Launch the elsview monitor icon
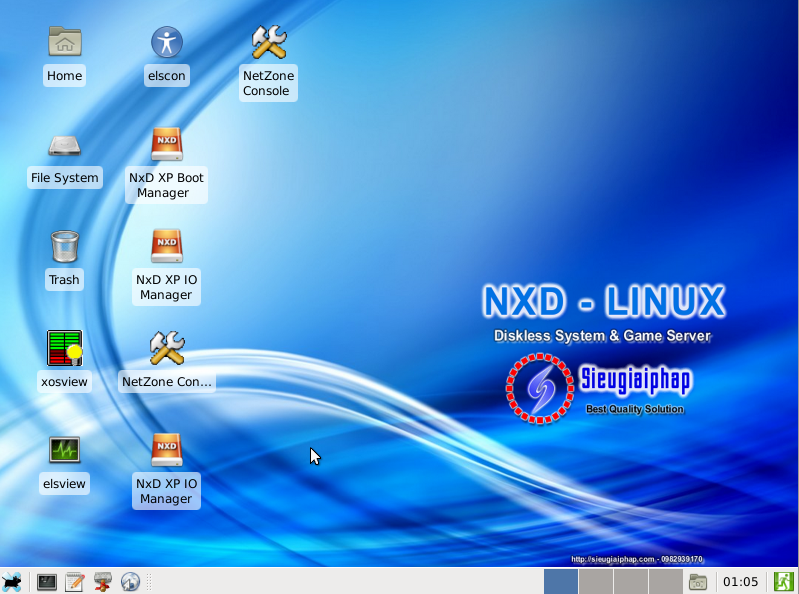Screen dimensions: 799x594 (65, 450)
